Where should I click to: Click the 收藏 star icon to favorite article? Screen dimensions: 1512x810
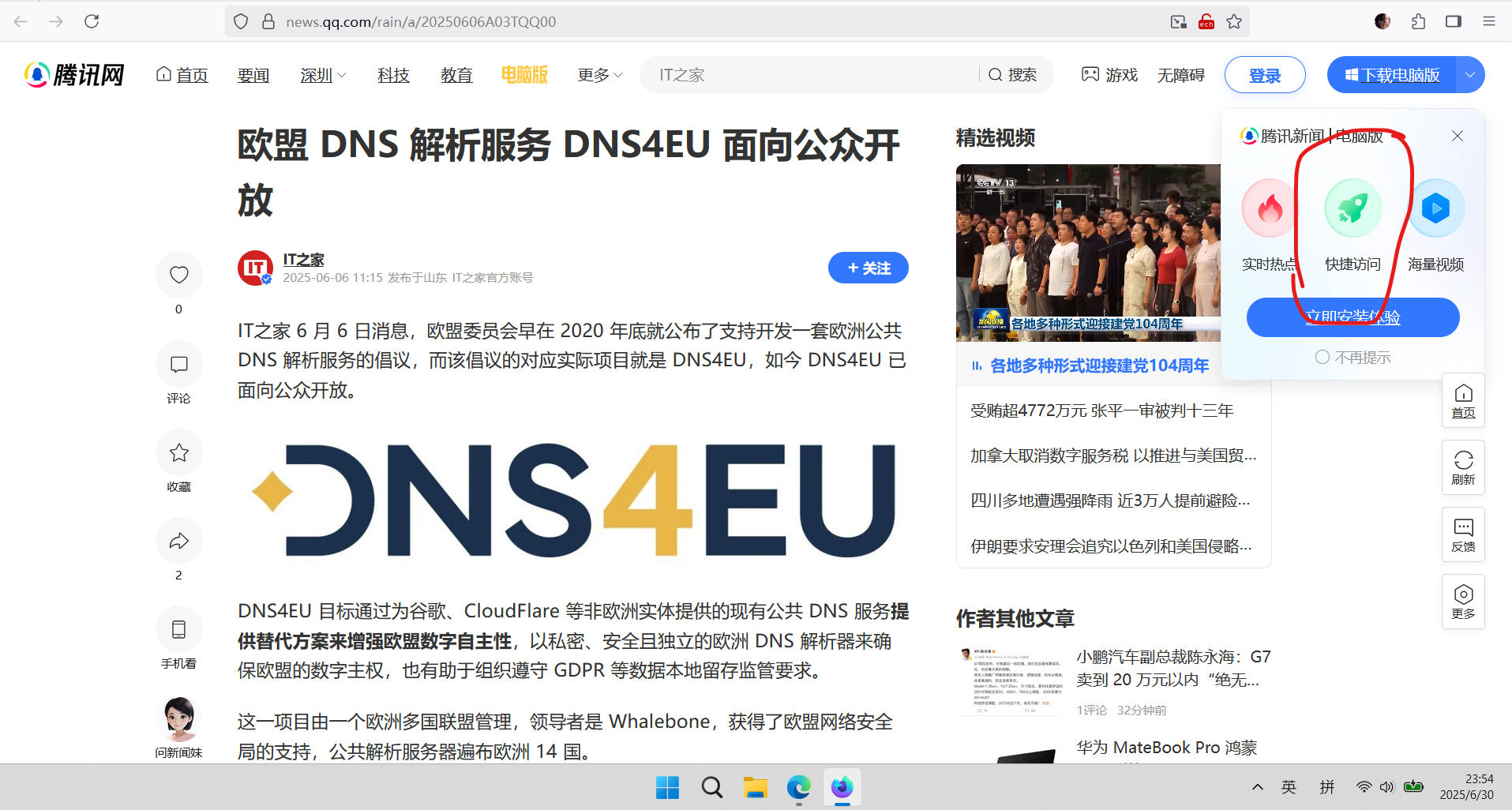178,452
